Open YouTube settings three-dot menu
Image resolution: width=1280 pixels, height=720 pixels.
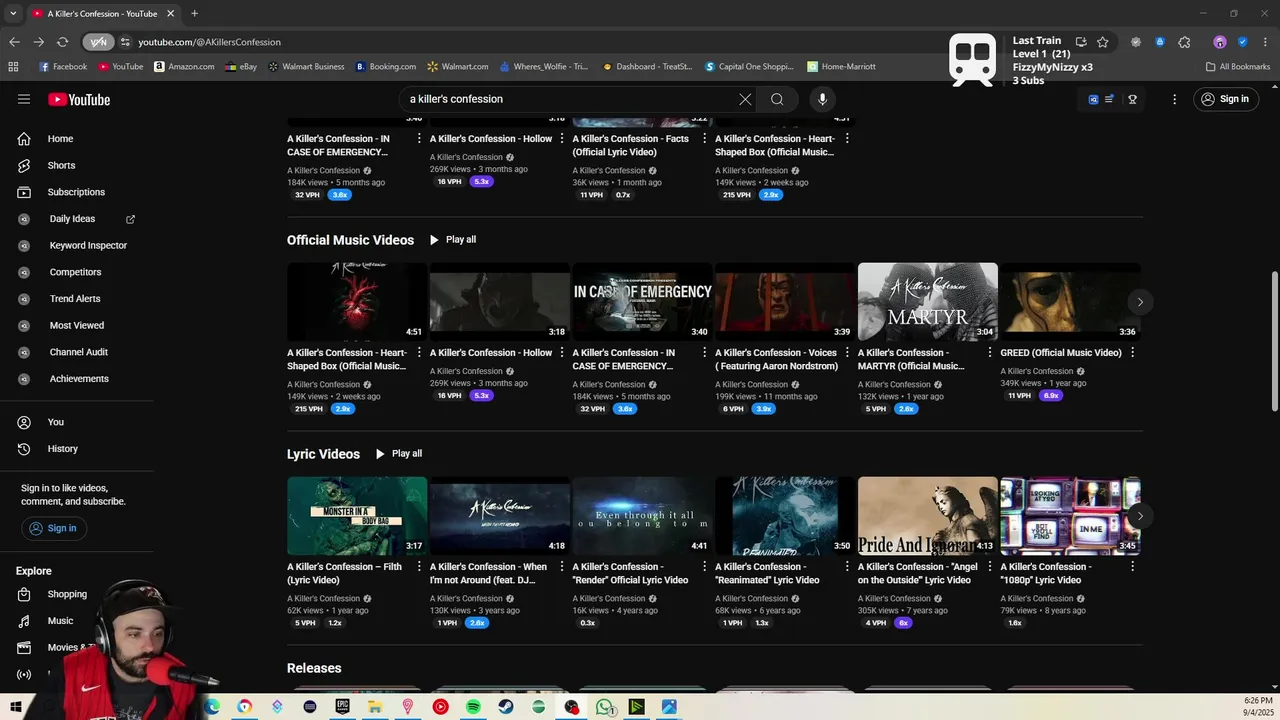pos(1175,99)
